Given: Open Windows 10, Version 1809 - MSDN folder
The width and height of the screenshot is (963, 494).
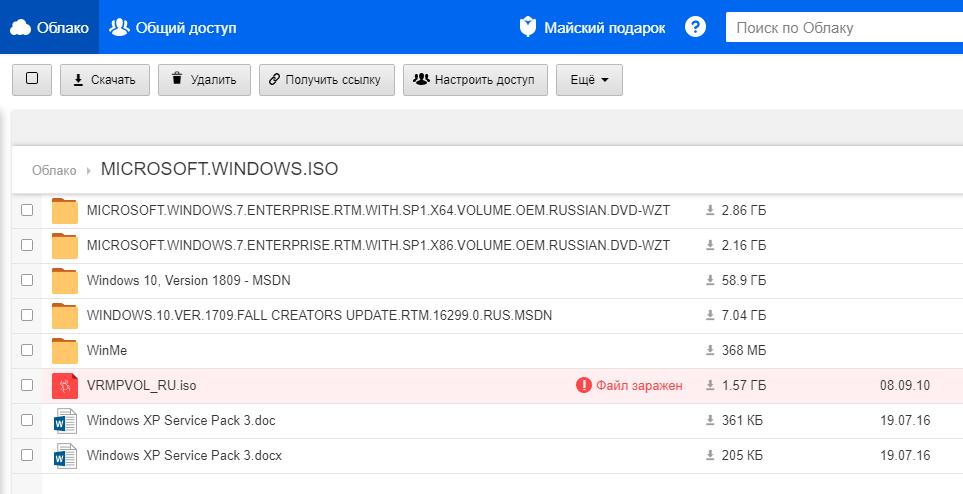Looking at the screenshot, I should [x=189, y=280].
